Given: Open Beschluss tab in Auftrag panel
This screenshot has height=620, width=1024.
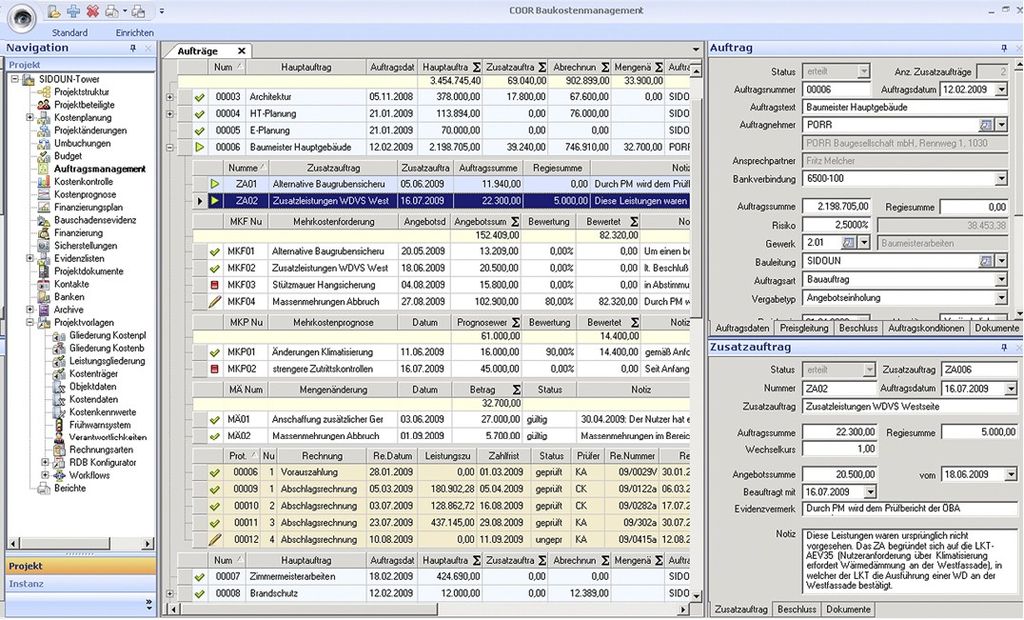Looking at the screenshot, I should click(858, 328).
